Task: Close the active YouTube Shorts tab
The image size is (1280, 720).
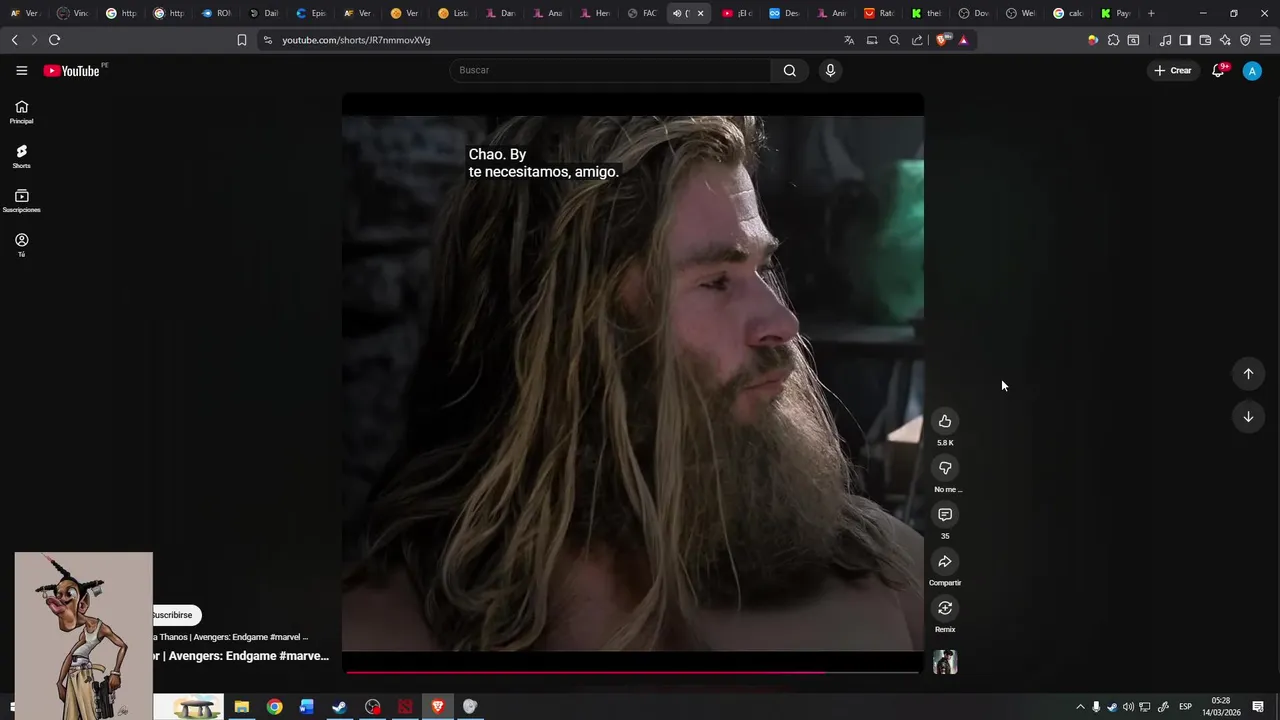Action: click(700, 13)
